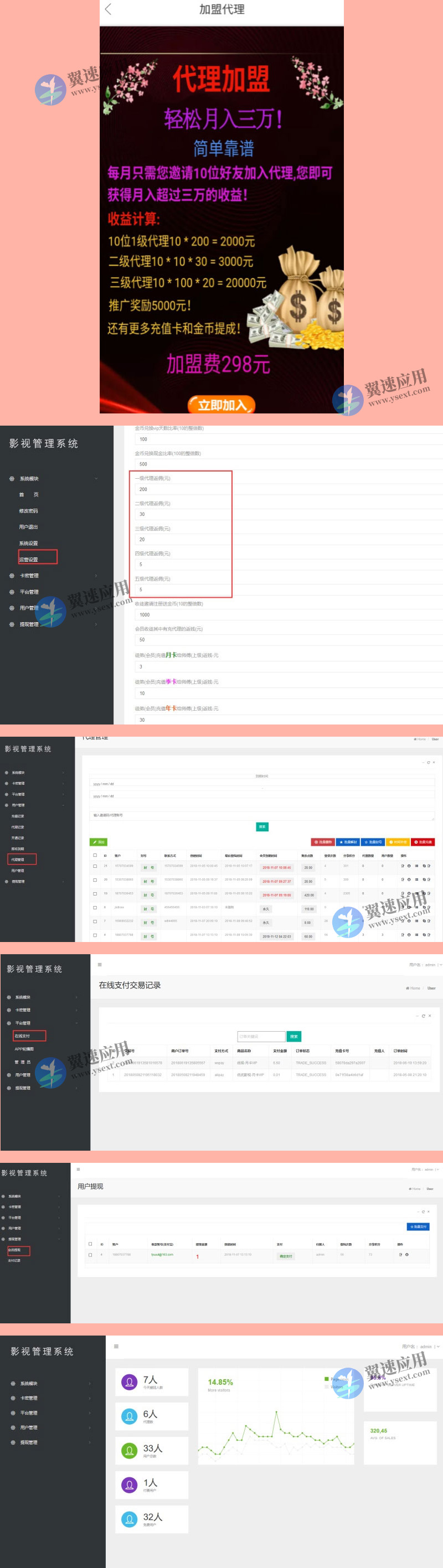The height and width of the screenshot is (1568, 443).
Task: Open 代理管理 in the sidebar submenu
Action: (x=18, y=860)
